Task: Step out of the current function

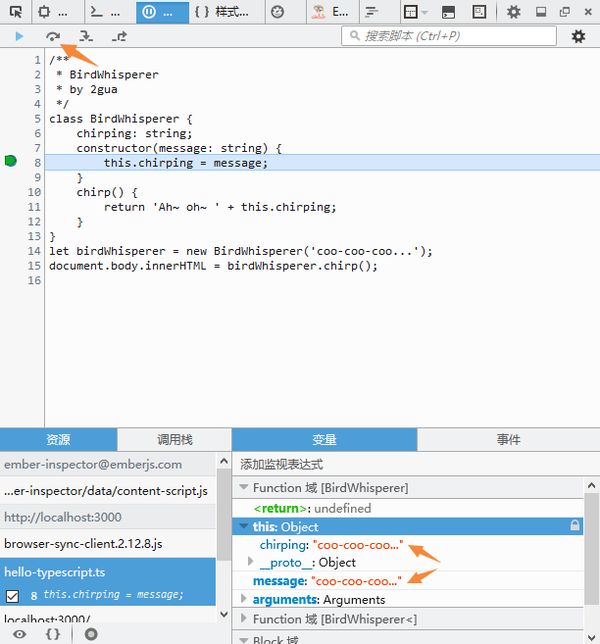Action: (120, 37)
